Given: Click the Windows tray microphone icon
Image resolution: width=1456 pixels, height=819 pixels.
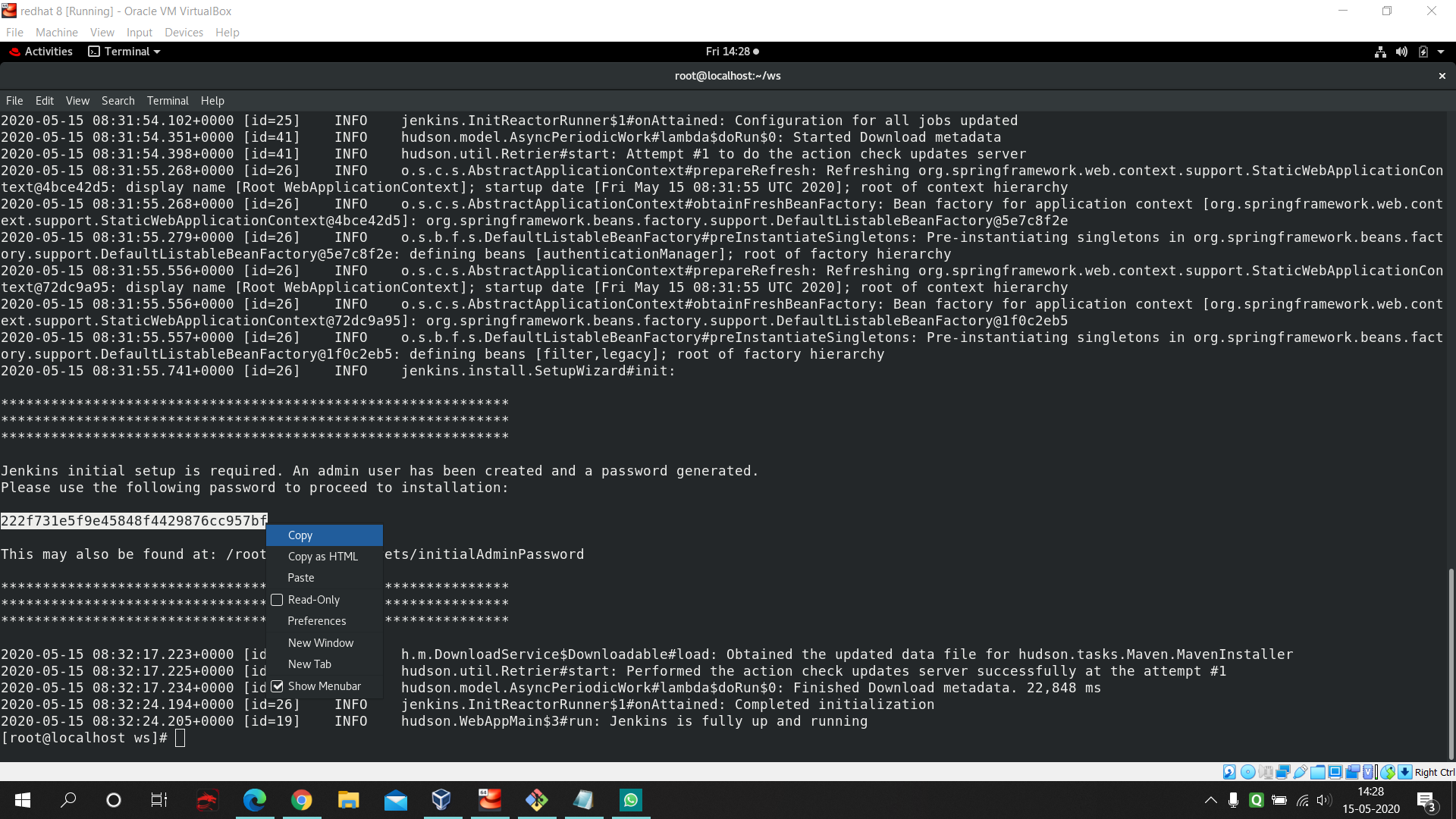Looking at the screenshot, I should [1234, 800].
